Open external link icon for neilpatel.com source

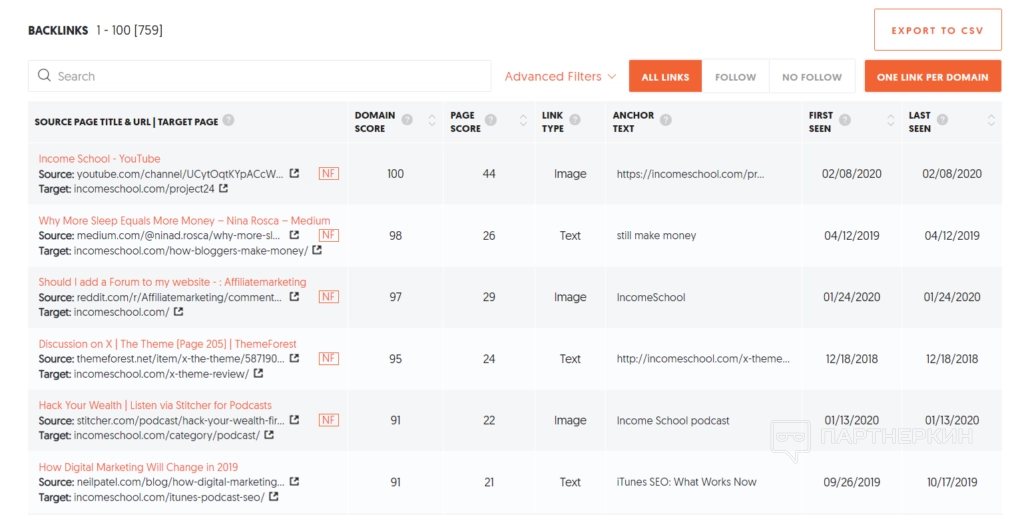coord(294,482)
